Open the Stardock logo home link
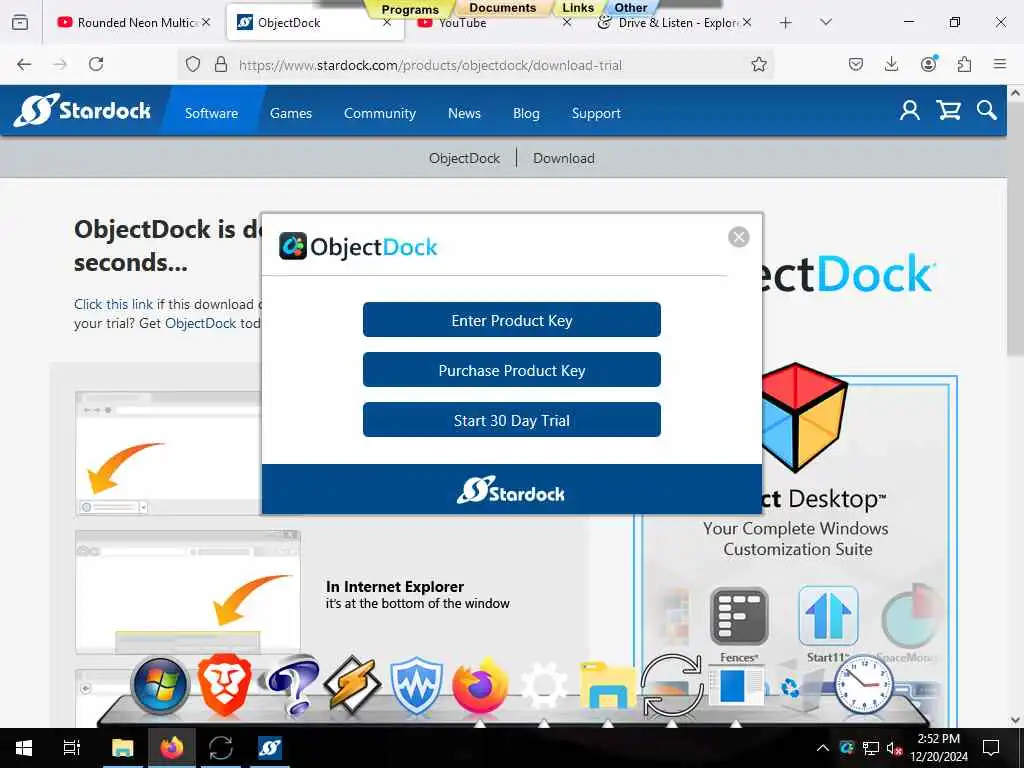 [82, 110]
